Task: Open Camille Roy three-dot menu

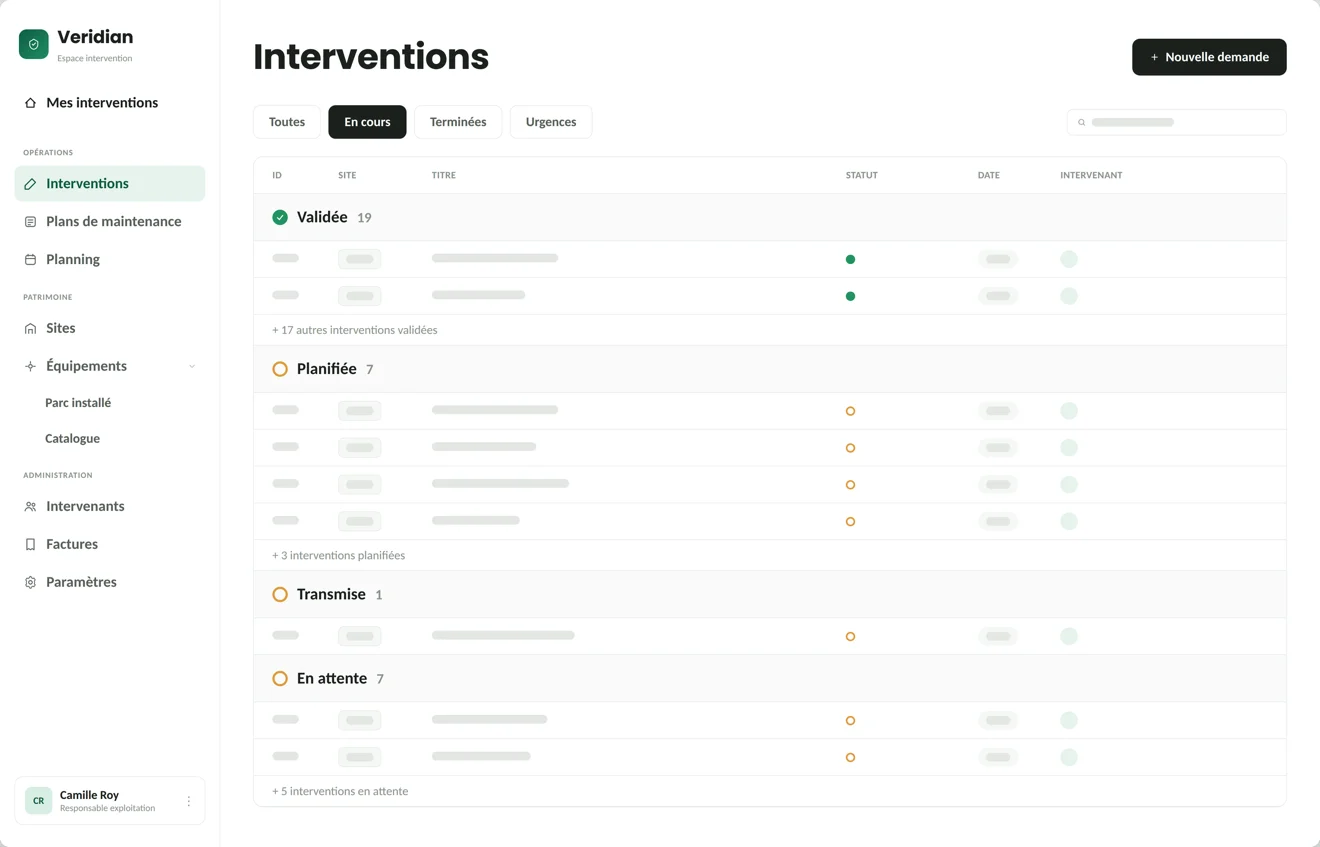Action: tap(189, 802)
